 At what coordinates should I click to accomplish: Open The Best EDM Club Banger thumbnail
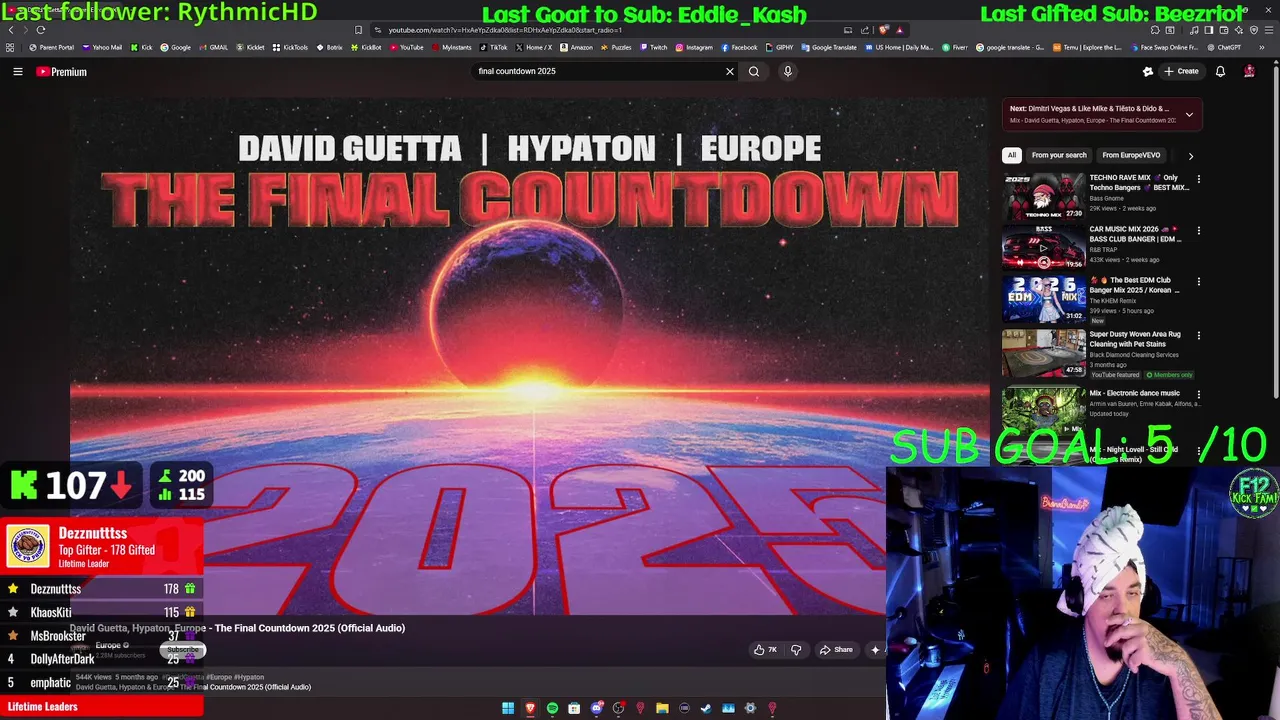coord(1044,299)
